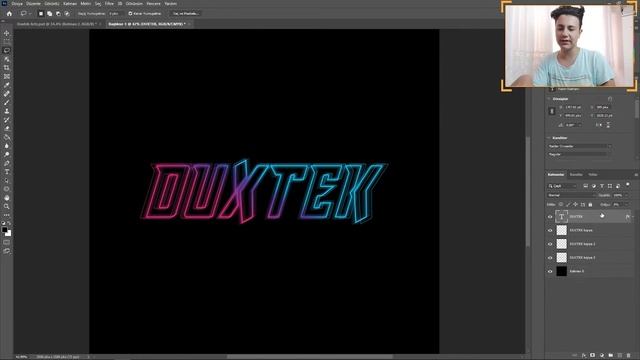The height and width of the screenshot is (360, 640).
Task: Select the Gradient tool
Action: [x=7, y=137]
